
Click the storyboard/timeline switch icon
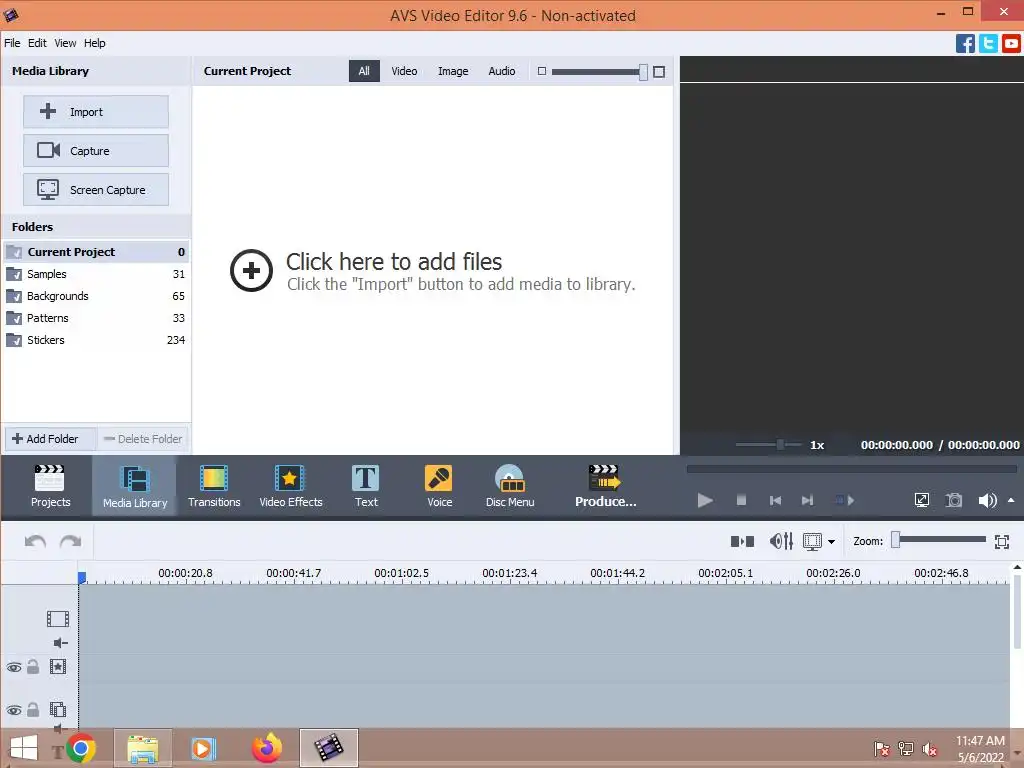(743, 541)
